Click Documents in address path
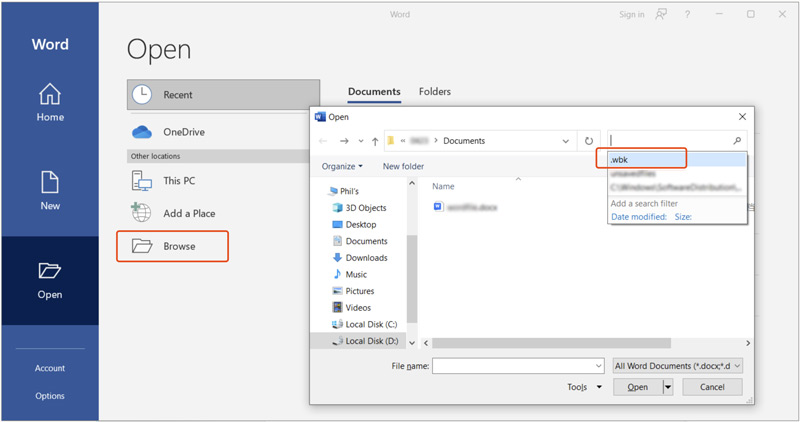Image resolution: width=800 pixels, height=422 pixels. click(x=464, y=141)
